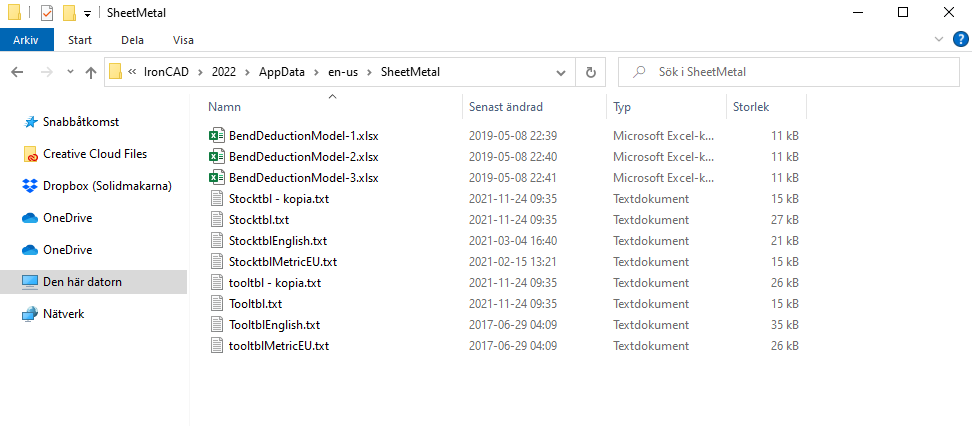
Task: Click the text file icon of tooltblMetricEU.txt
Action: 216,345
